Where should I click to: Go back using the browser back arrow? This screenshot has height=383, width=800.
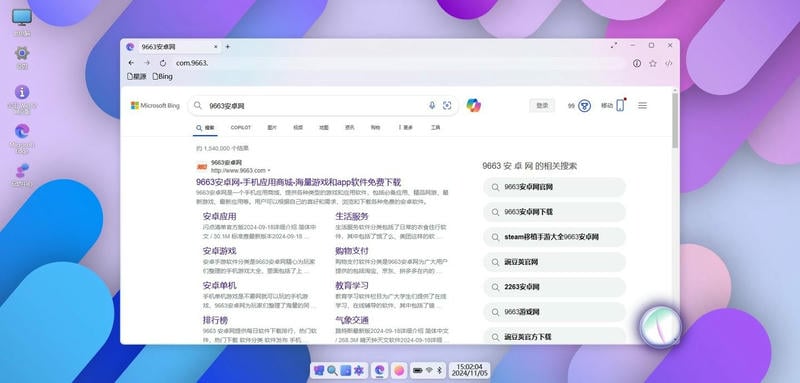(x=131, y=63)
